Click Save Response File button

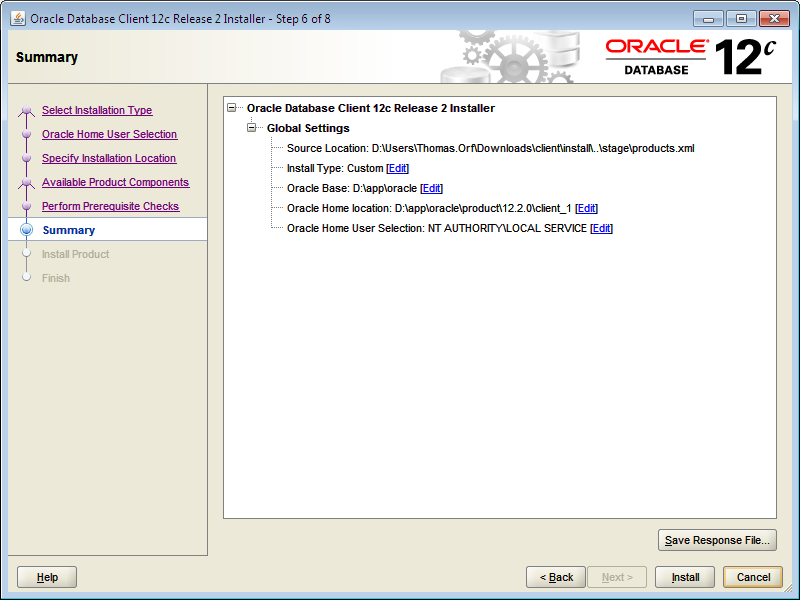coord(717,540)
